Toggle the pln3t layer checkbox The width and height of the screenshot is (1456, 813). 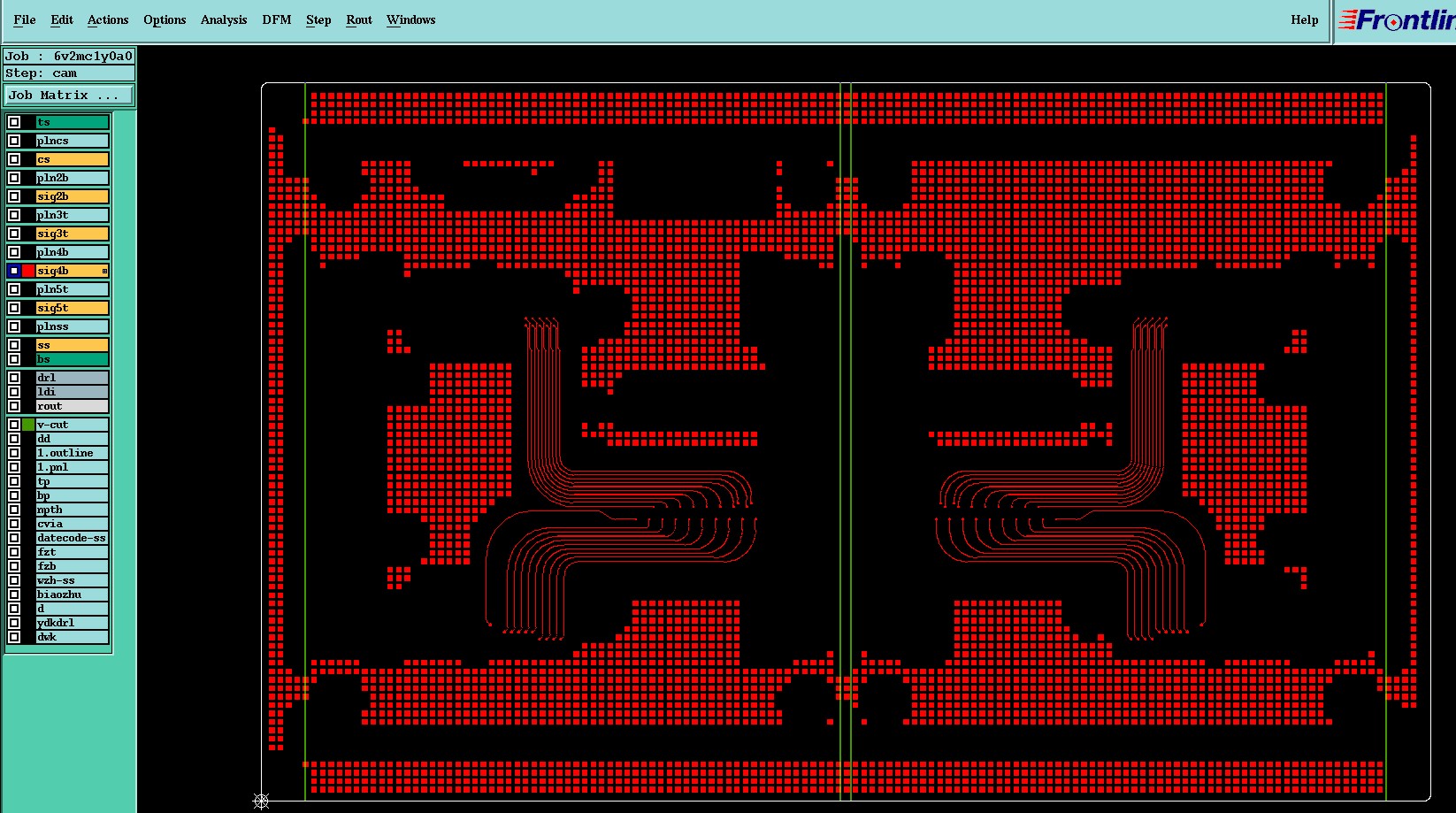(x=14, y=215)
